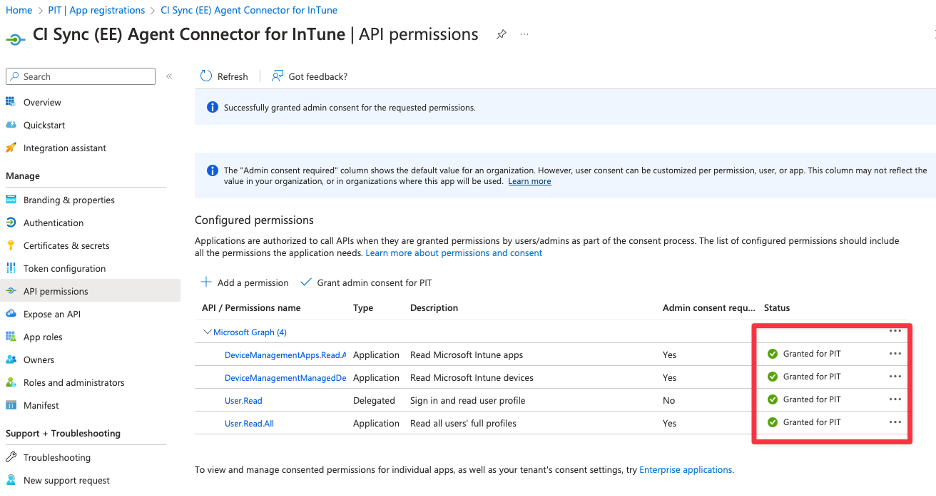Viewport: 936px width, 496px height.
Task: Open the User.Read permission link
Action: 243,401
